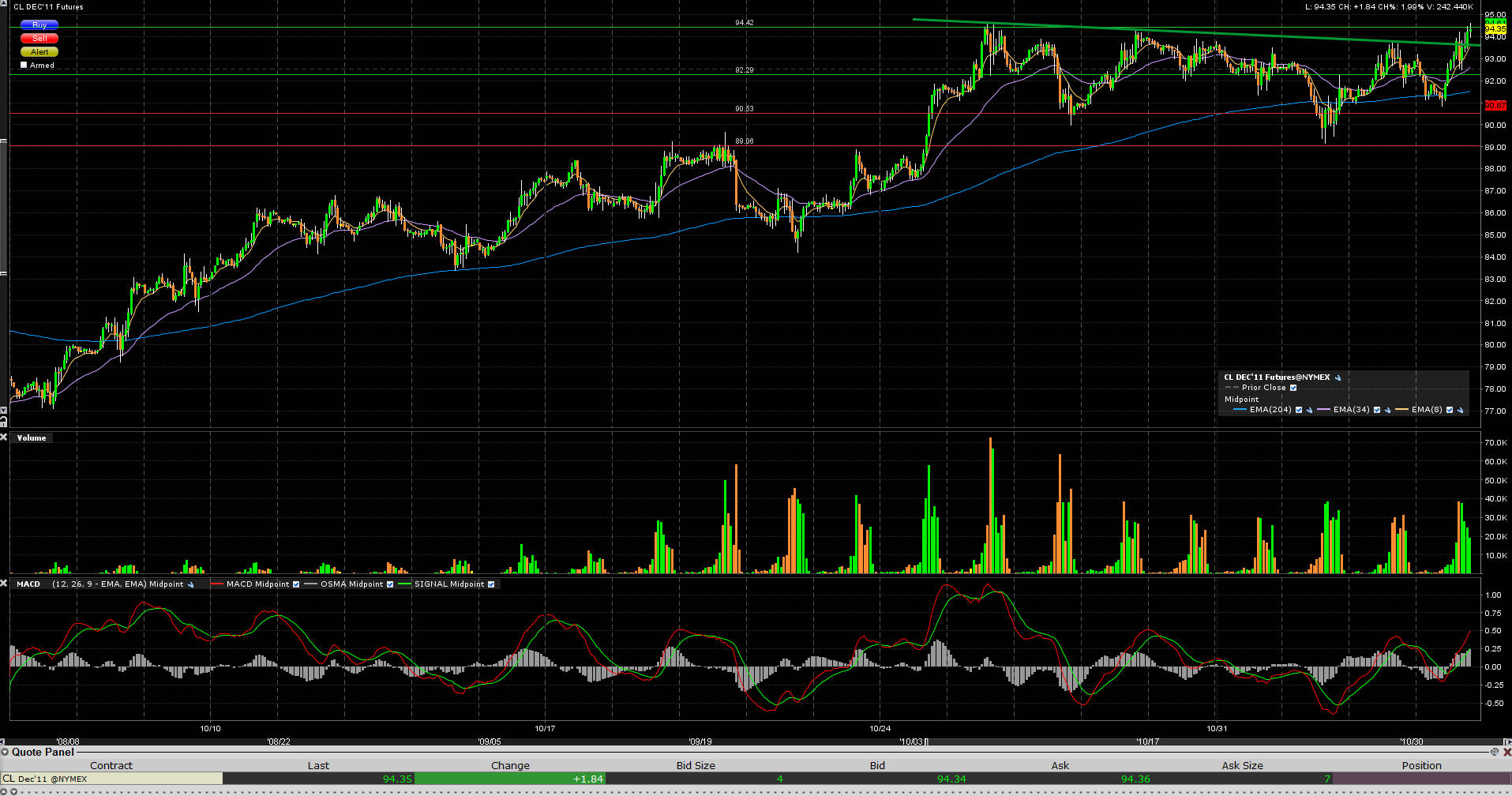Open the EMA(8) wrench settings icon

point(1460,410)
